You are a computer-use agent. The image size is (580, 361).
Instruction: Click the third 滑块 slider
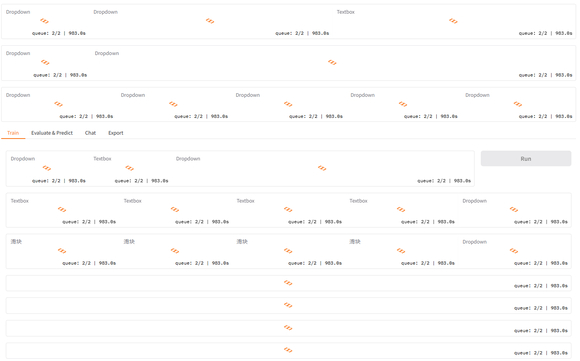[289, 251]
